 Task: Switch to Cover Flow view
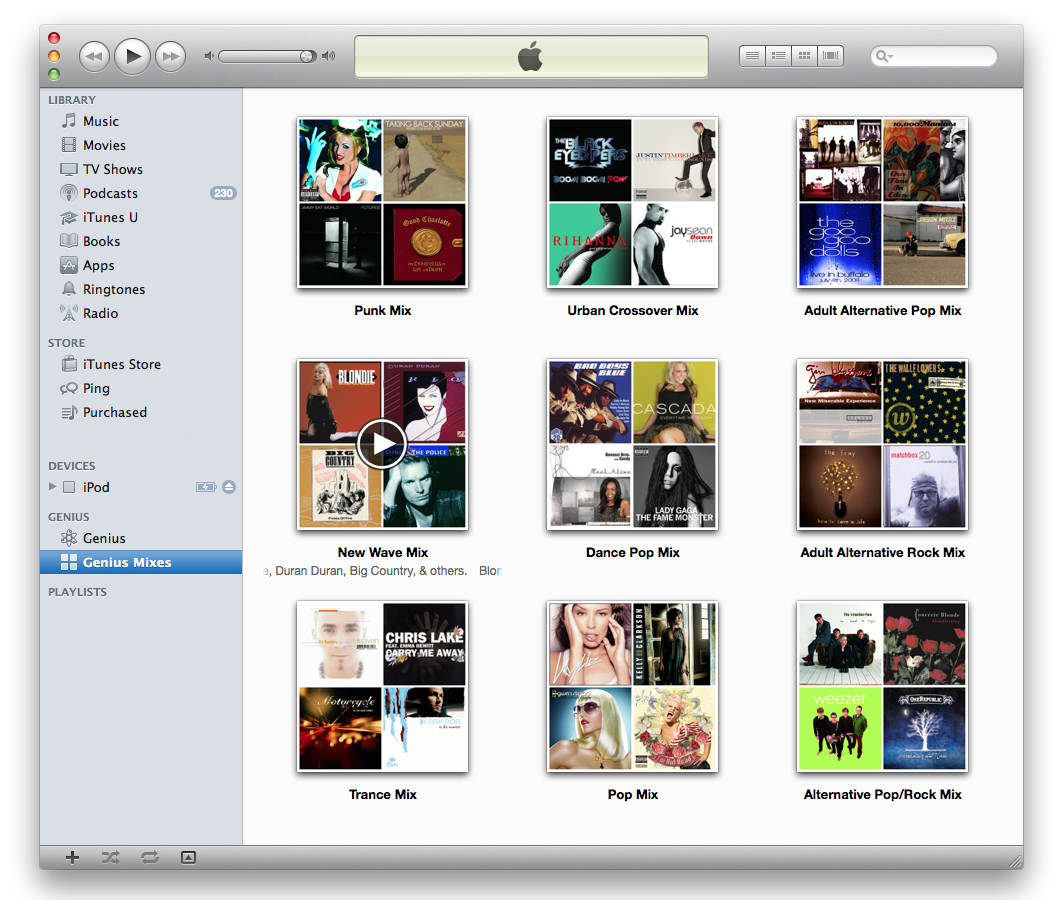tap(830, 56)
